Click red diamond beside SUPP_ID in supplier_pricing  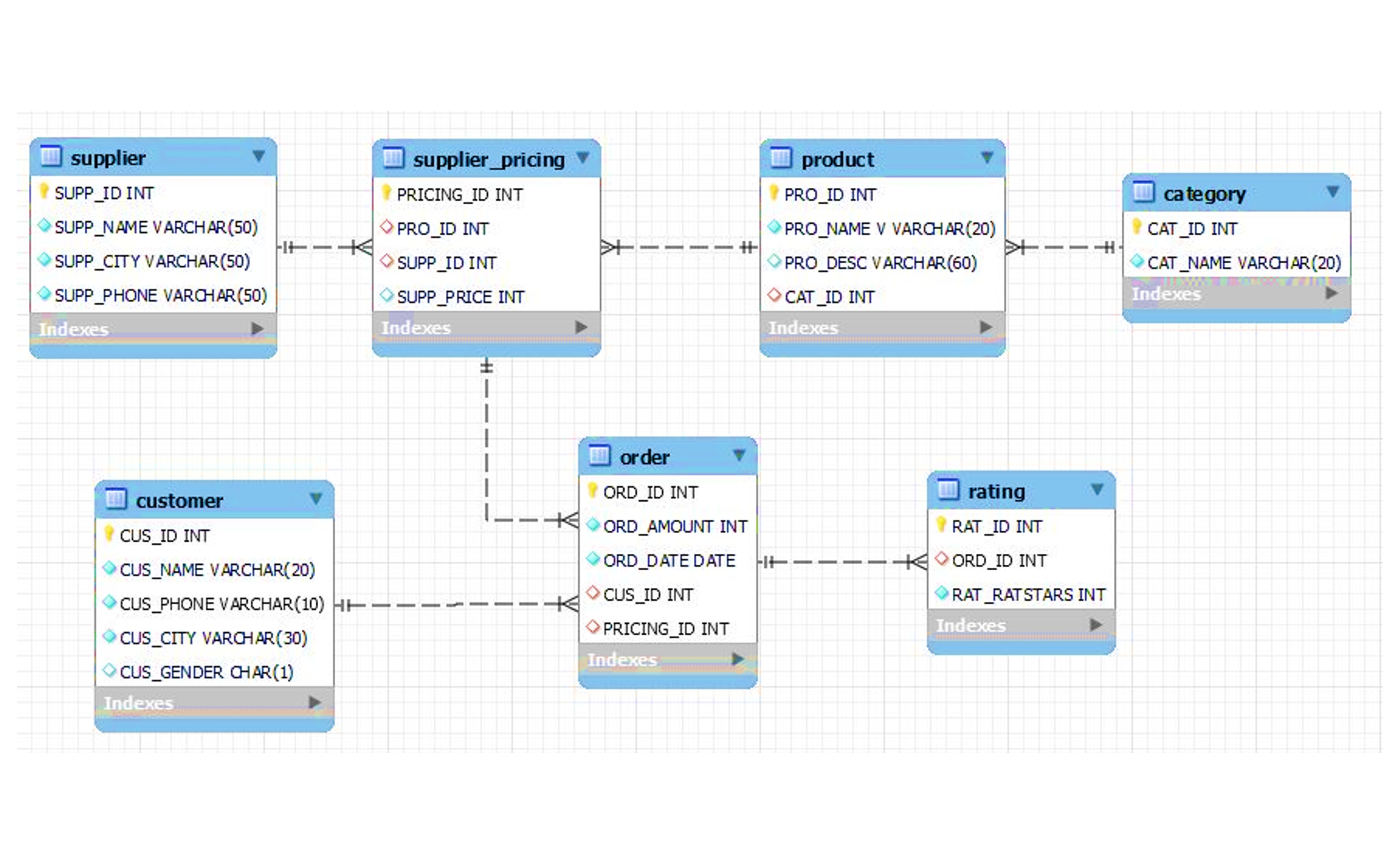pyautogui.click(x=387, y=262)
